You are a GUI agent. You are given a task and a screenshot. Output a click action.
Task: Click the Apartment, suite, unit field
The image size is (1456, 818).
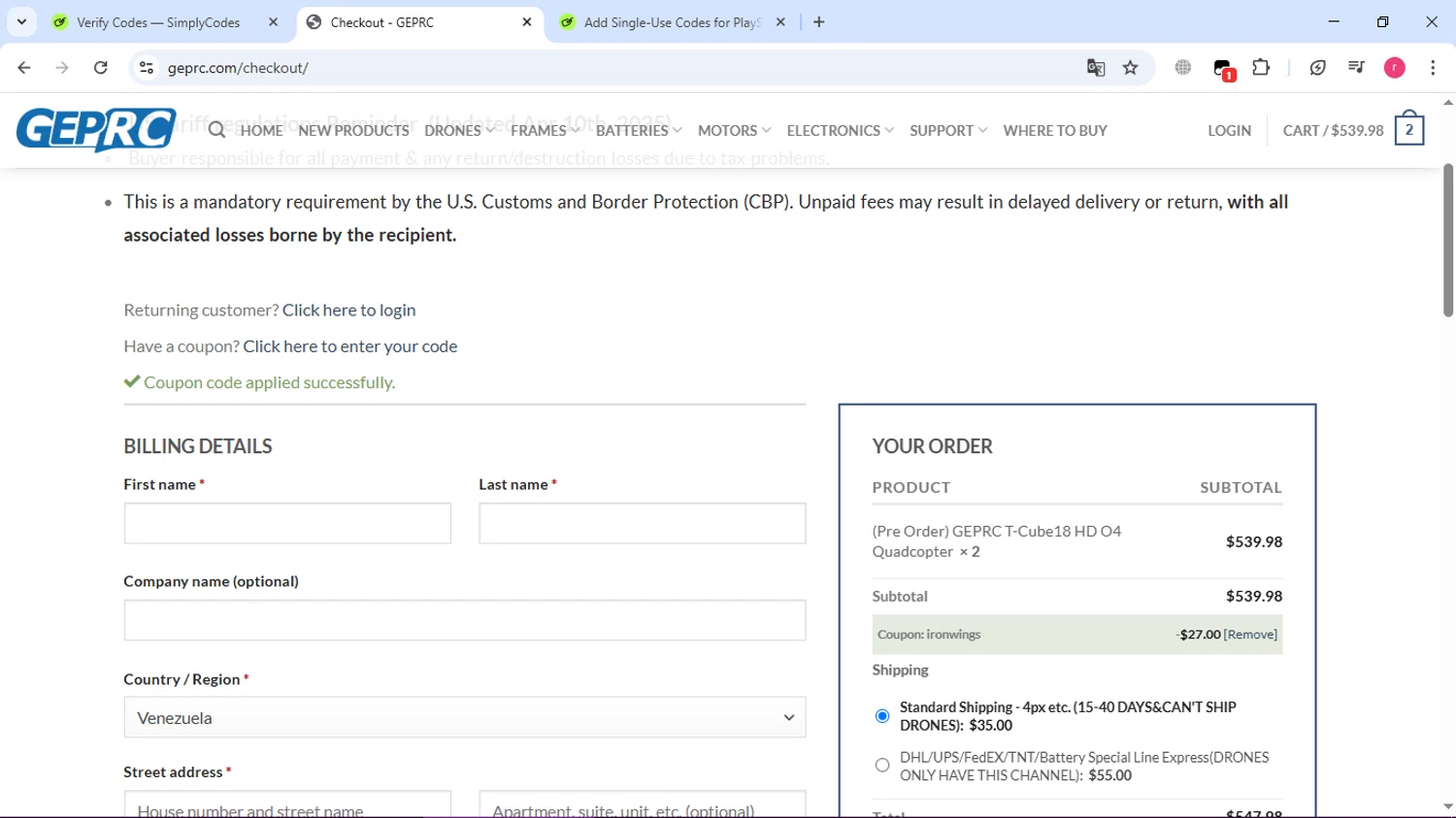pos(643,804)
